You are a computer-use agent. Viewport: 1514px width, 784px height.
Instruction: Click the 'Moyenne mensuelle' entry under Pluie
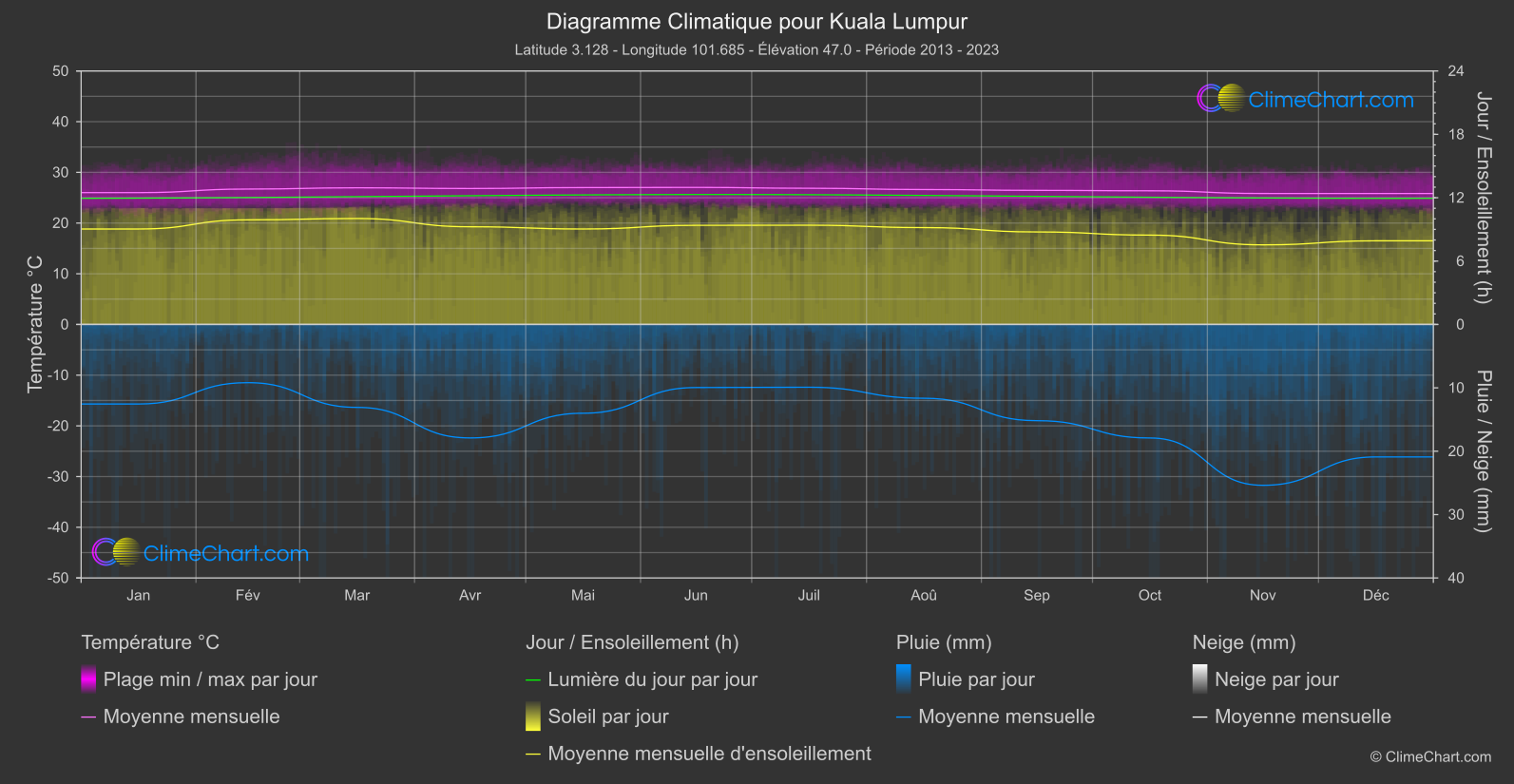tap(996, 717)
